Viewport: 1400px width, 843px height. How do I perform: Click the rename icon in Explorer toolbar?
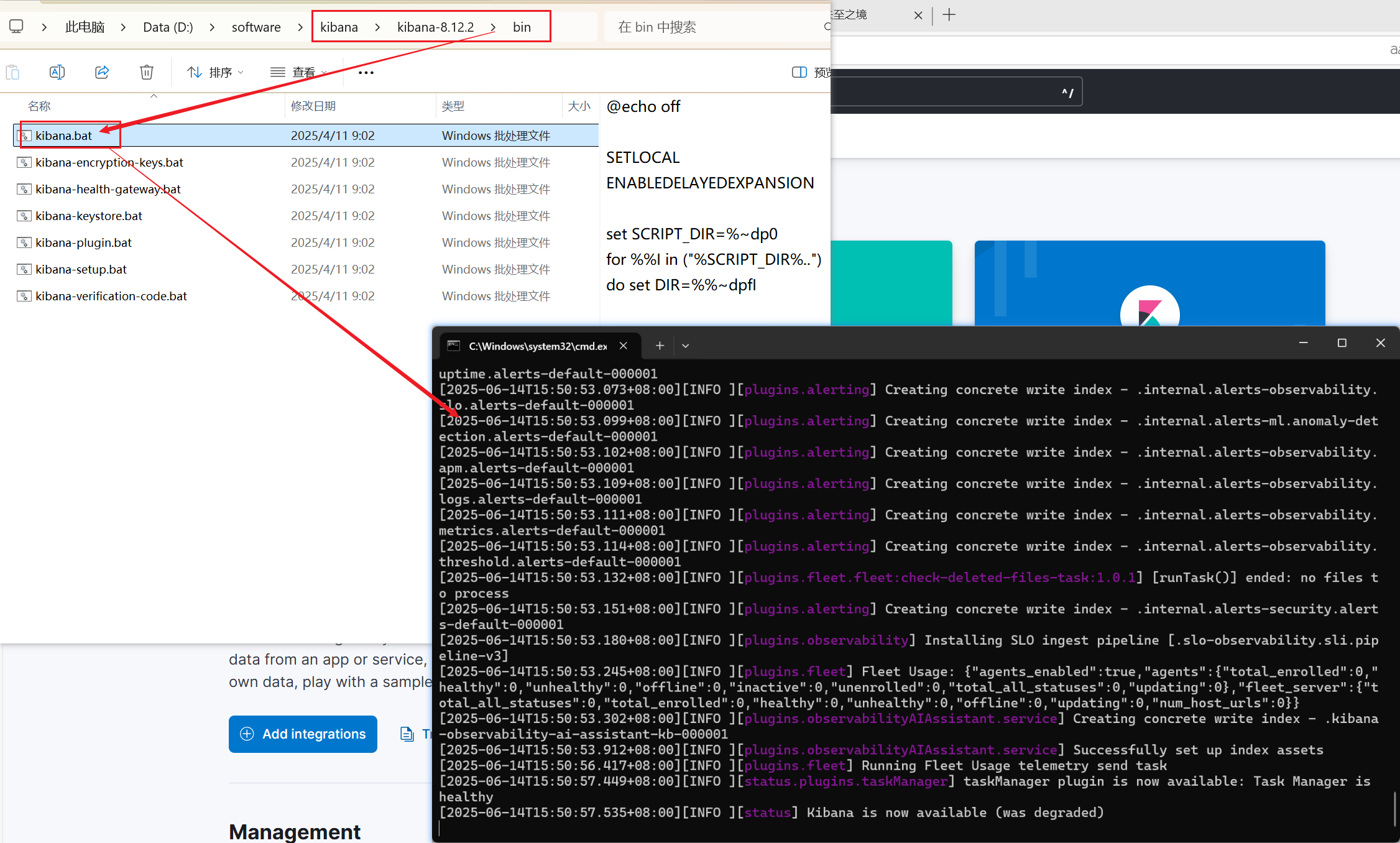(57, 73)
